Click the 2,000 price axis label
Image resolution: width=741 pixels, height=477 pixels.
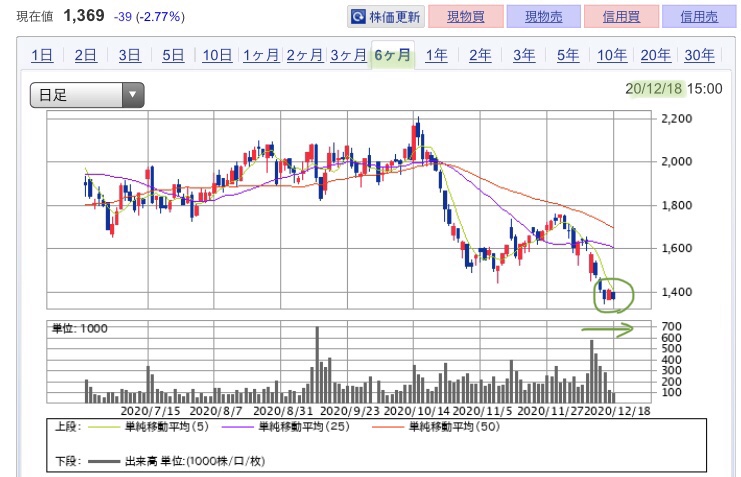click(x=676, y=162)
